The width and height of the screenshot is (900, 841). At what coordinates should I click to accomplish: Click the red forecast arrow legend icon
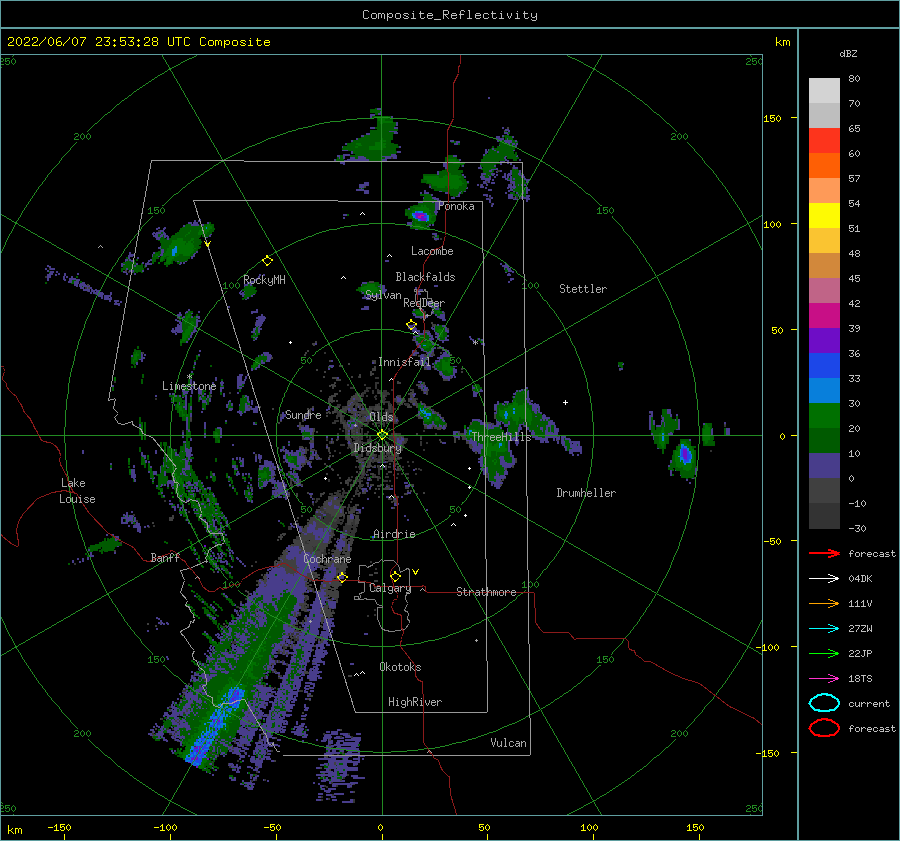[x=824, y=553]
